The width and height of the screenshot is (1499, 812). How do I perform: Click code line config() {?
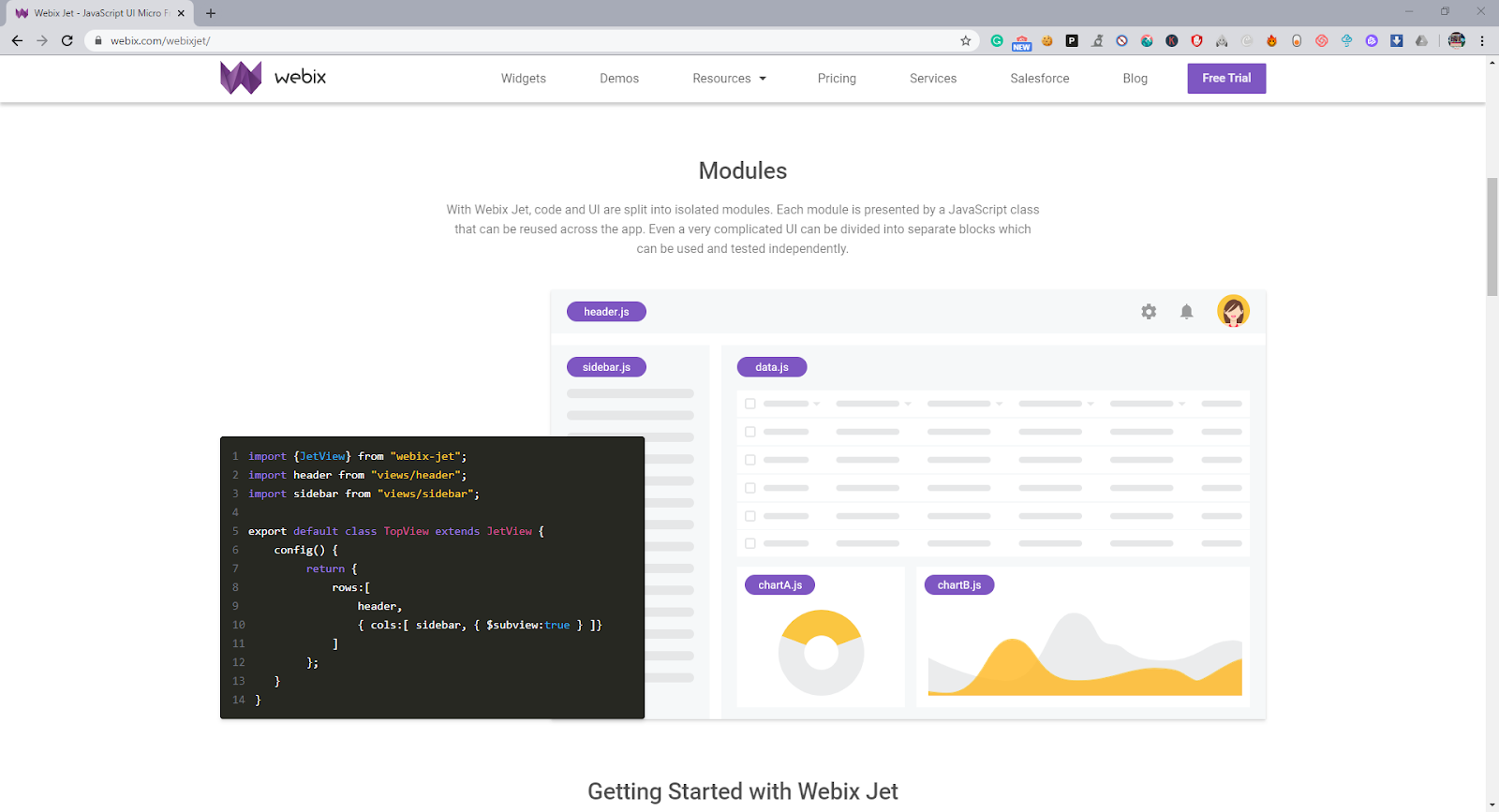306,550
